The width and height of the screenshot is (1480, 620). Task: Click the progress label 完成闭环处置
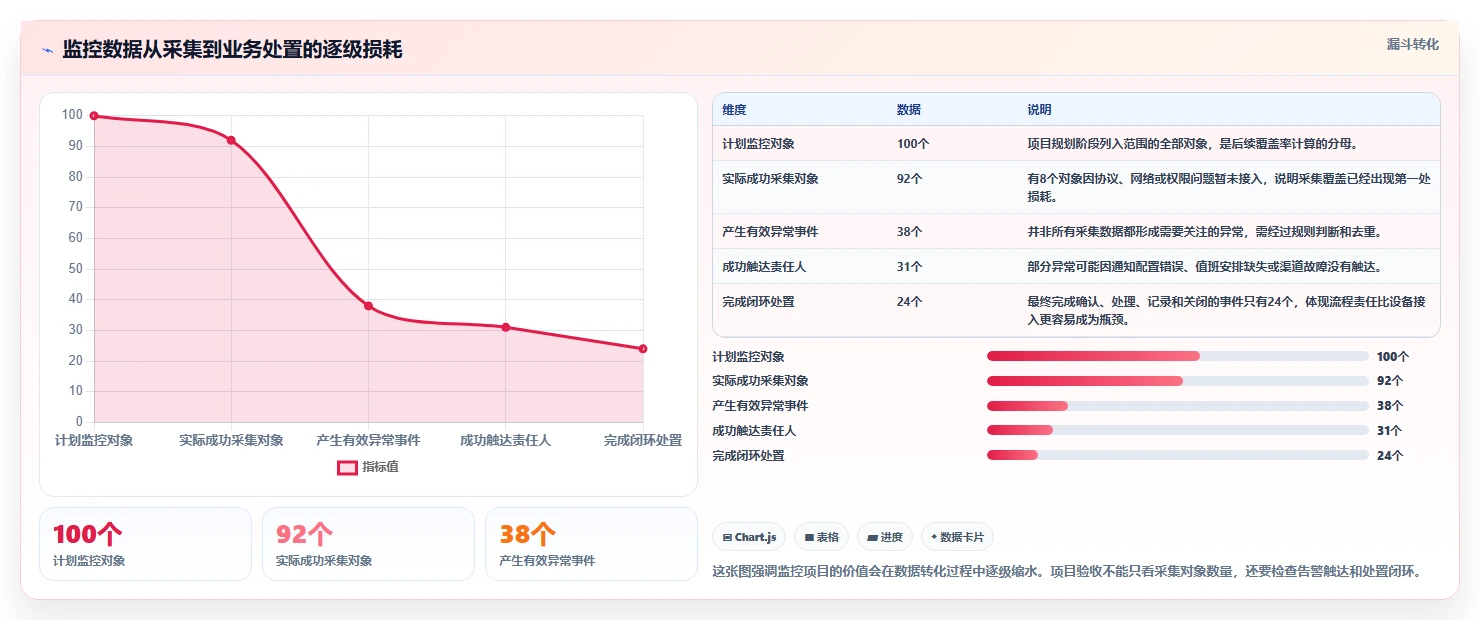point(748,455)
